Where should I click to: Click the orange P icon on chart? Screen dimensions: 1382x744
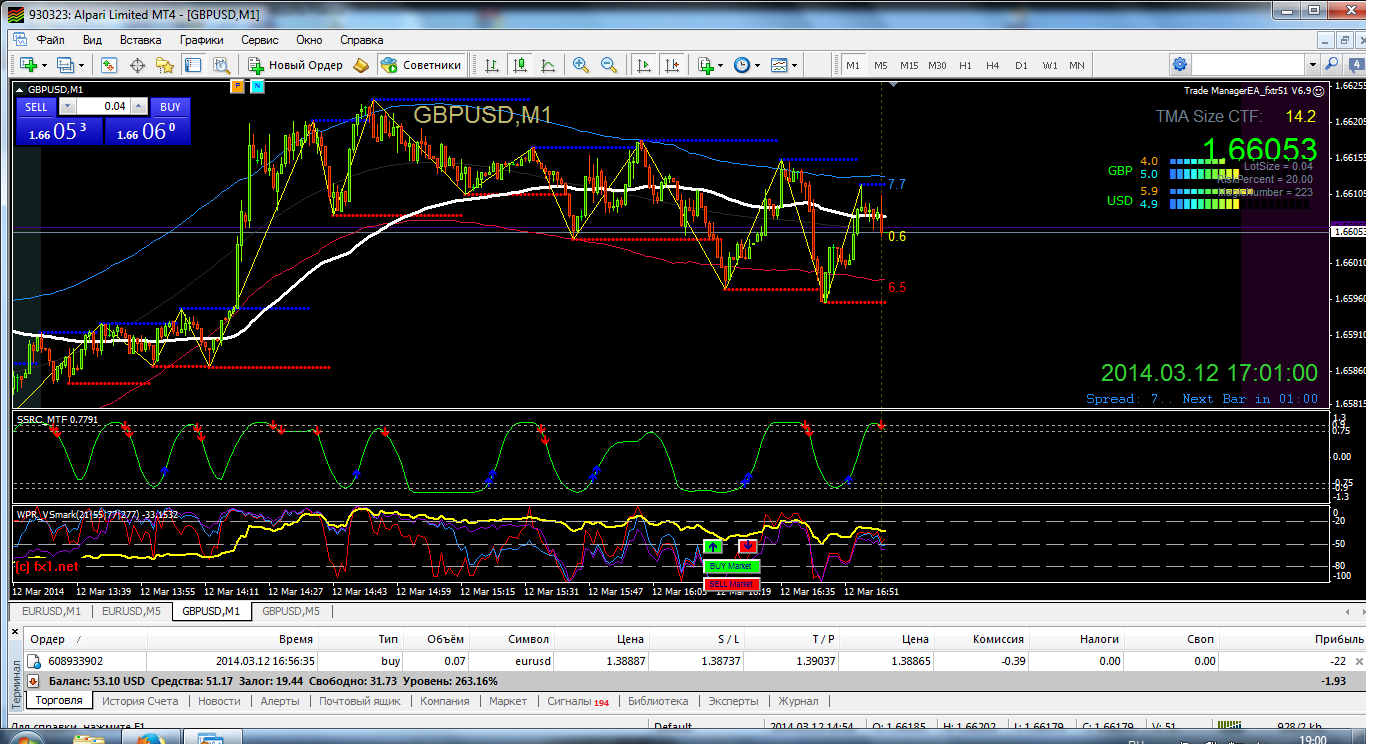coord(237,86)
